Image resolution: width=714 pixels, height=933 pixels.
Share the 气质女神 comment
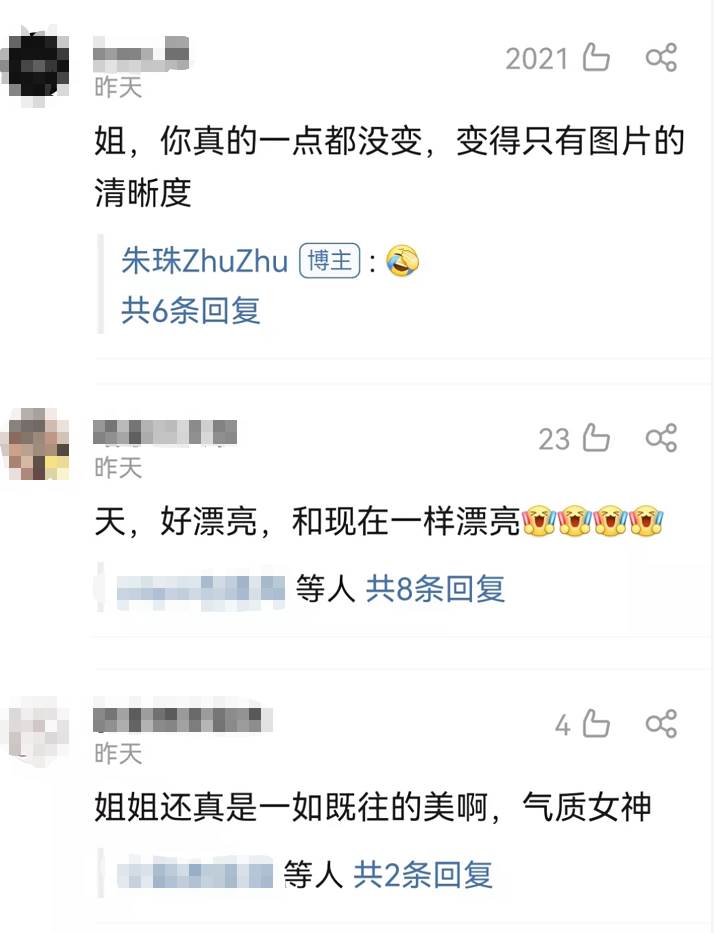click(x=662, y=724)
